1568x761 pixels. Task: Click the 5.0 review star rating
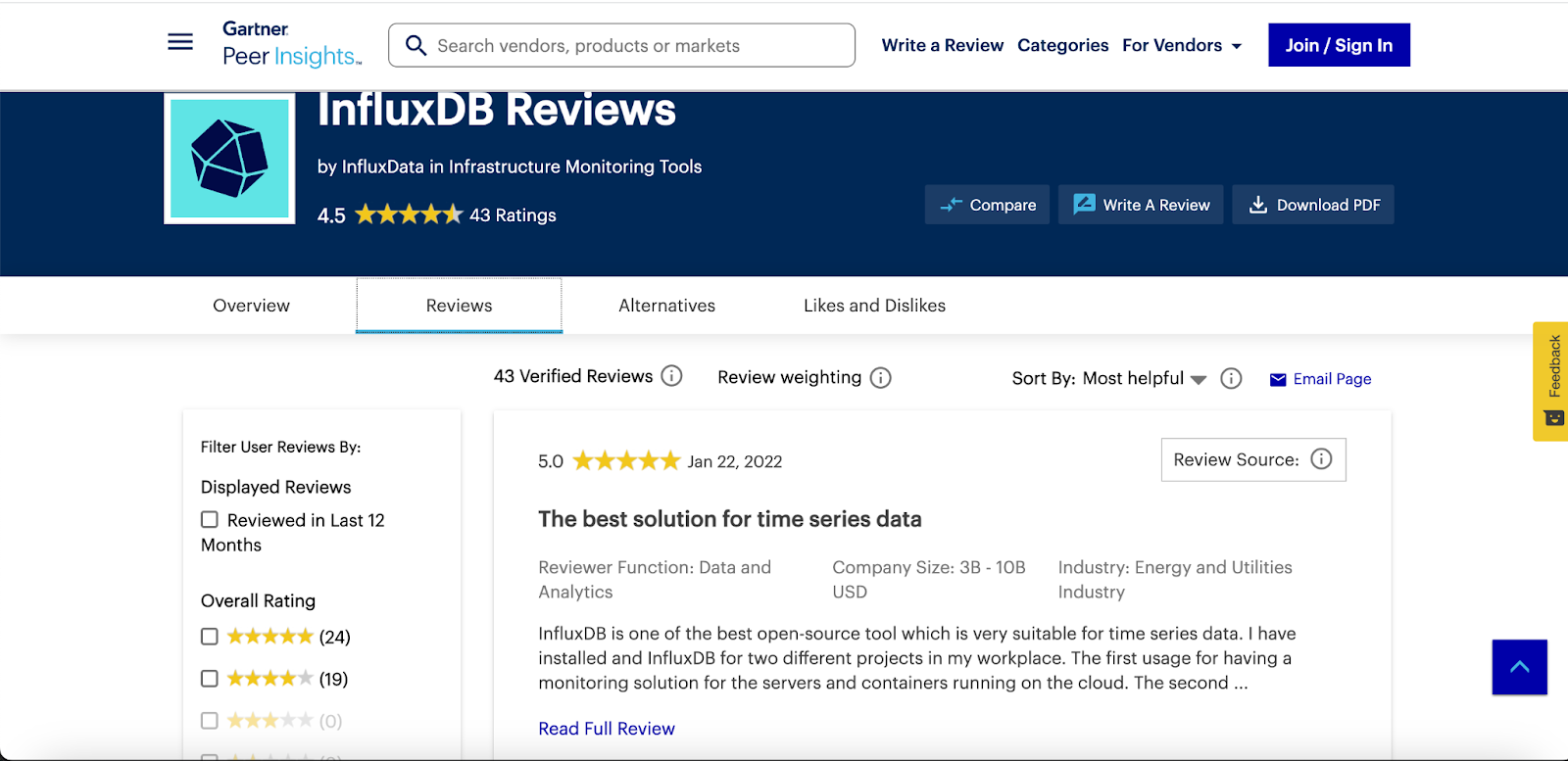coord(626,460)
